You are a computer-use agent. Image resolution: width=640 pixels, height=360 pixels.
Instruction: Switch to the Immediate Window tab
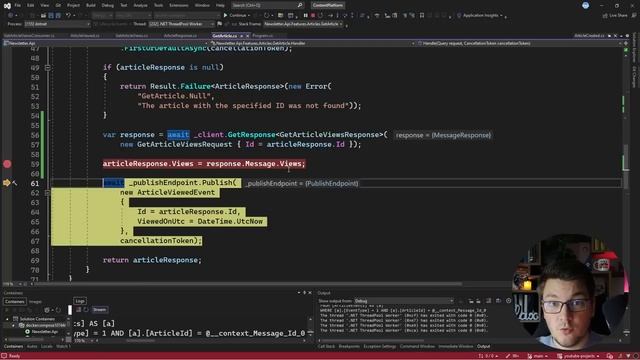pos(456,347)
